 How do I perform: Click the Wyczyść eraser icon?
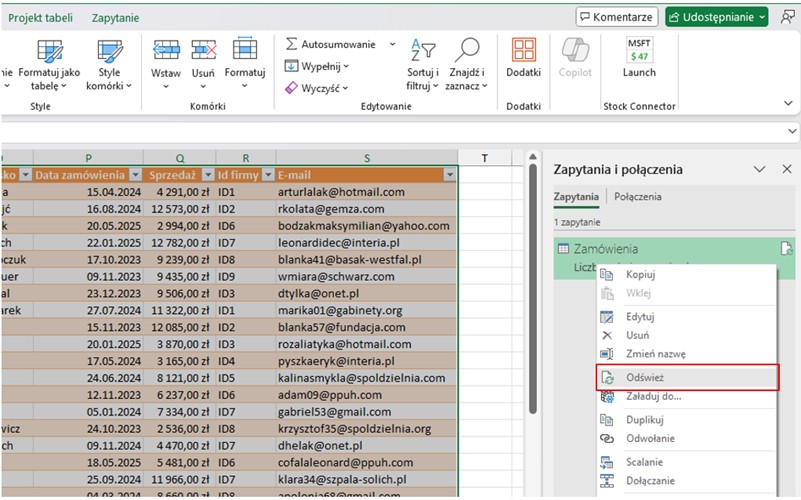(291, 88)
